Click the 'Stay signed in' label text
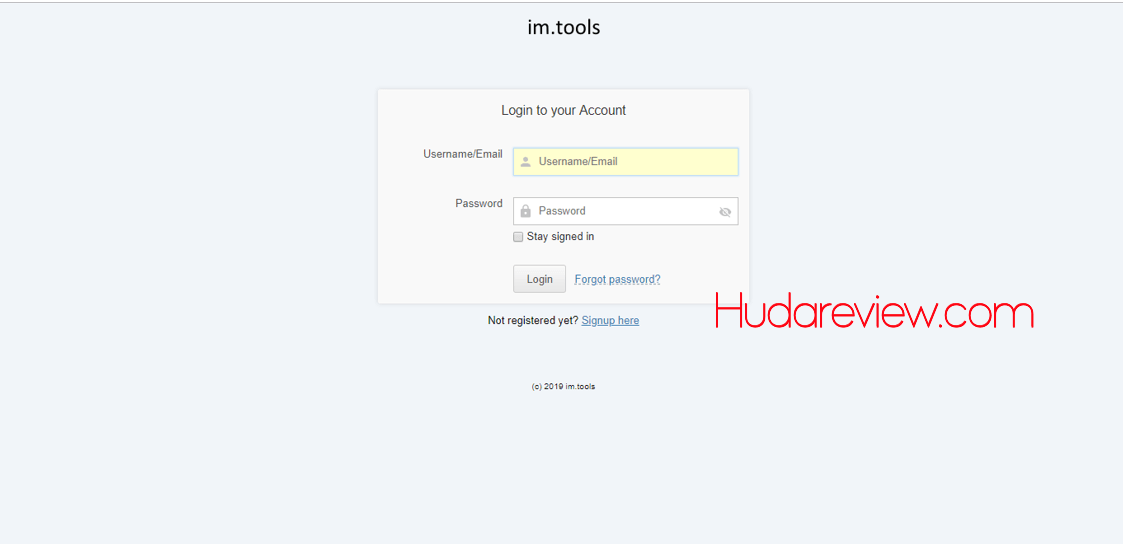Image resolution: width=1125 pixels, height=546 pixels. (560, 237)
